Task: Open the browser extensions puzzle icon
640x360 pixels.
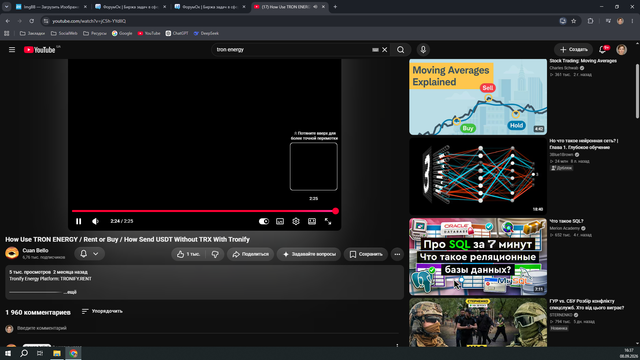Action: click(x=590, y=21)
